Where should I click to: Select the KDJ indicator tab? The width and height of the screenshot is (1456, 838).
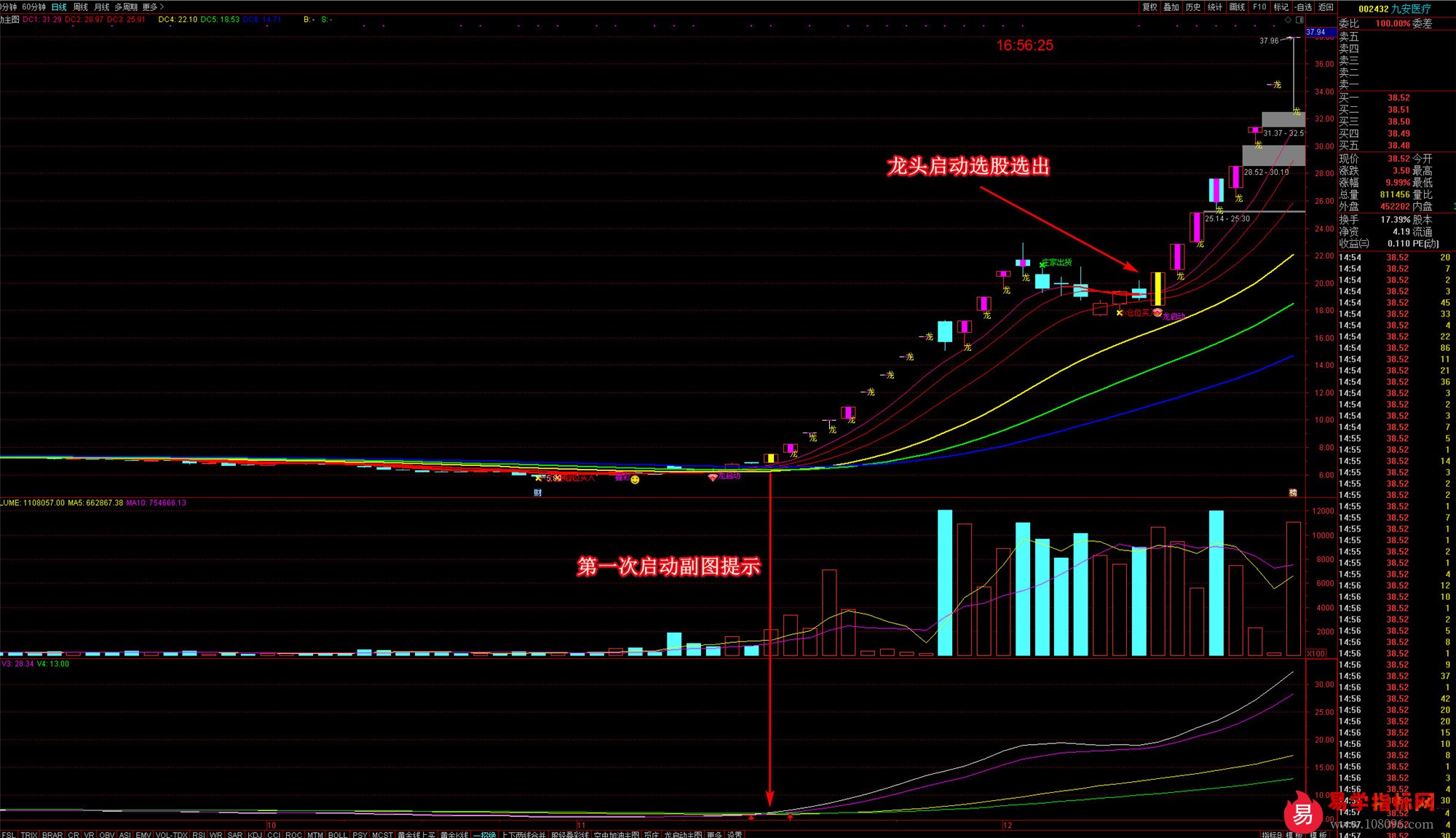(x=255, y=834)
